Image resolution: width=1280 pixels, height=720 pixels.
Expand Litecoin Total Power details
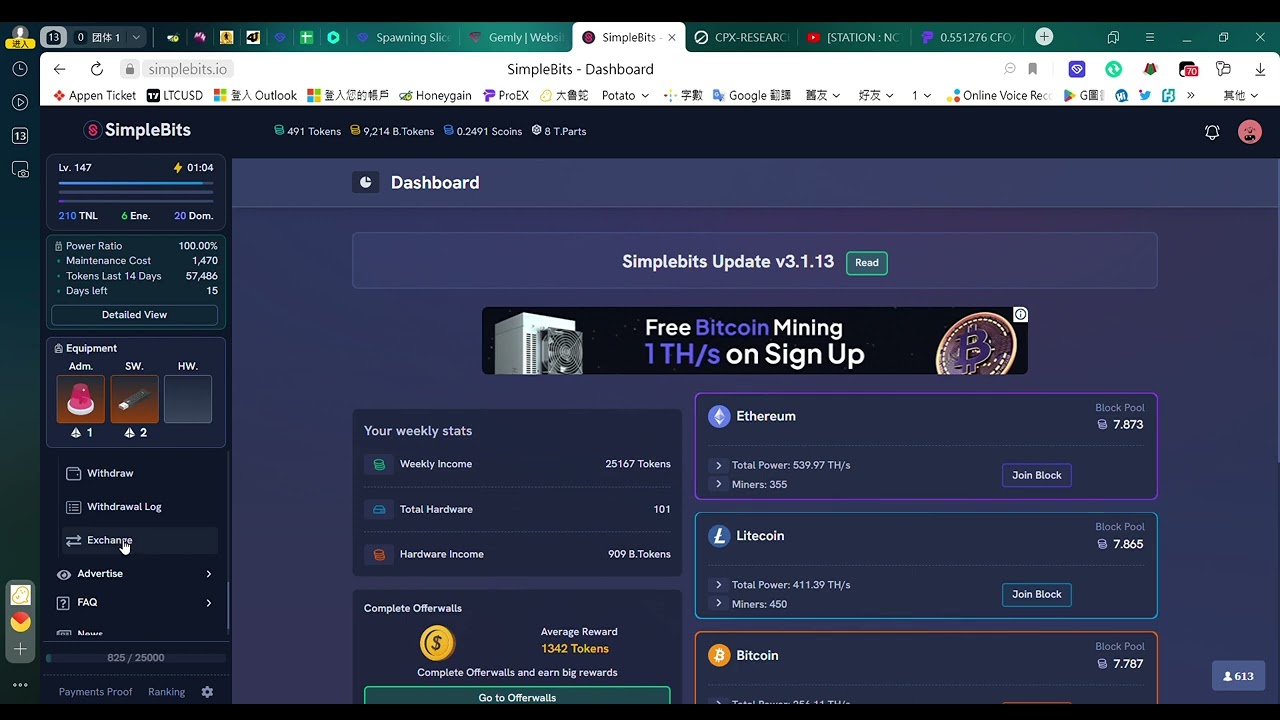click(718, 584)
